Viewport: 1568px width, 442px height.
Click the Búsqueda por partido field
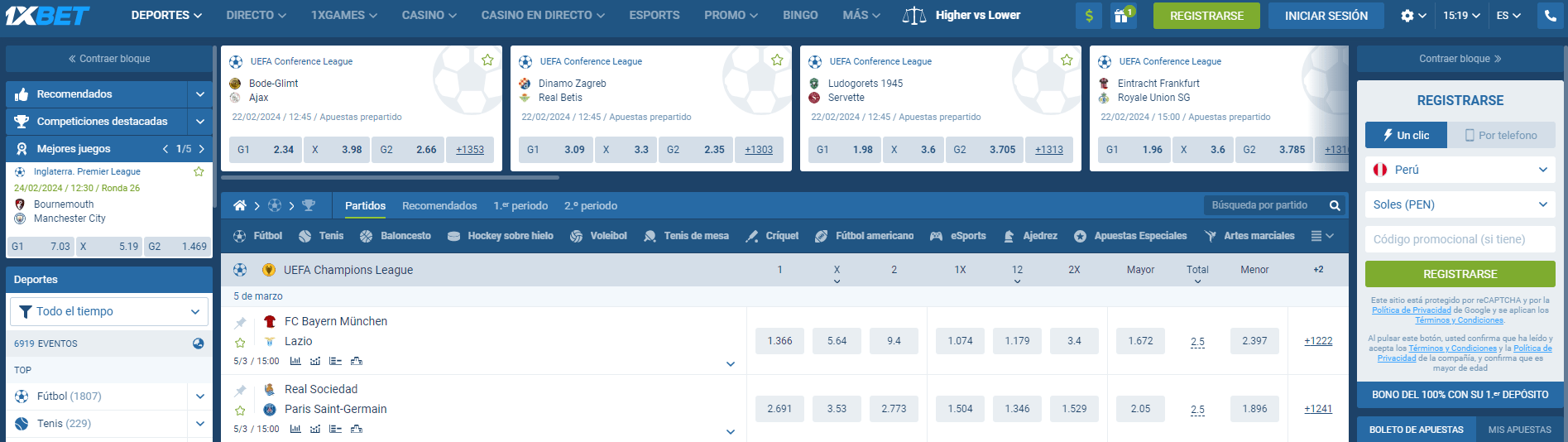(1265, 205)
